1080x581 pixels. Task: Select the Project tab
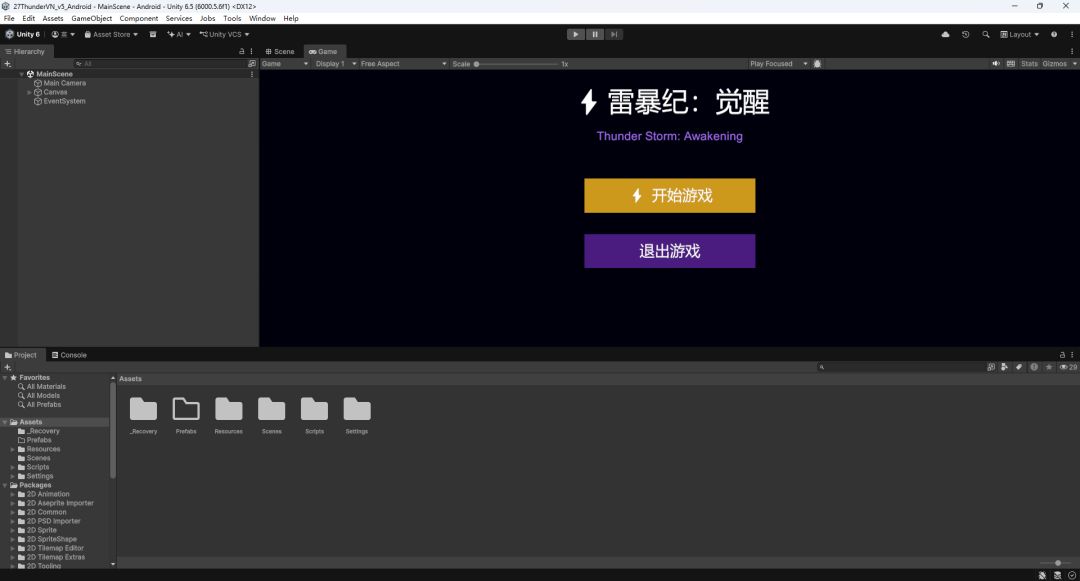point(21,355)
